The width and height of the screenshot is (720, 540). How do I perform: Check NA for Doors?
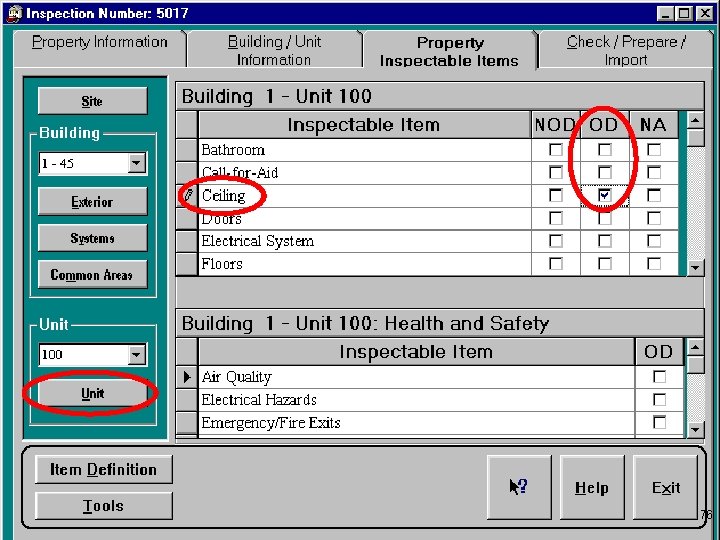pos(654,218)
